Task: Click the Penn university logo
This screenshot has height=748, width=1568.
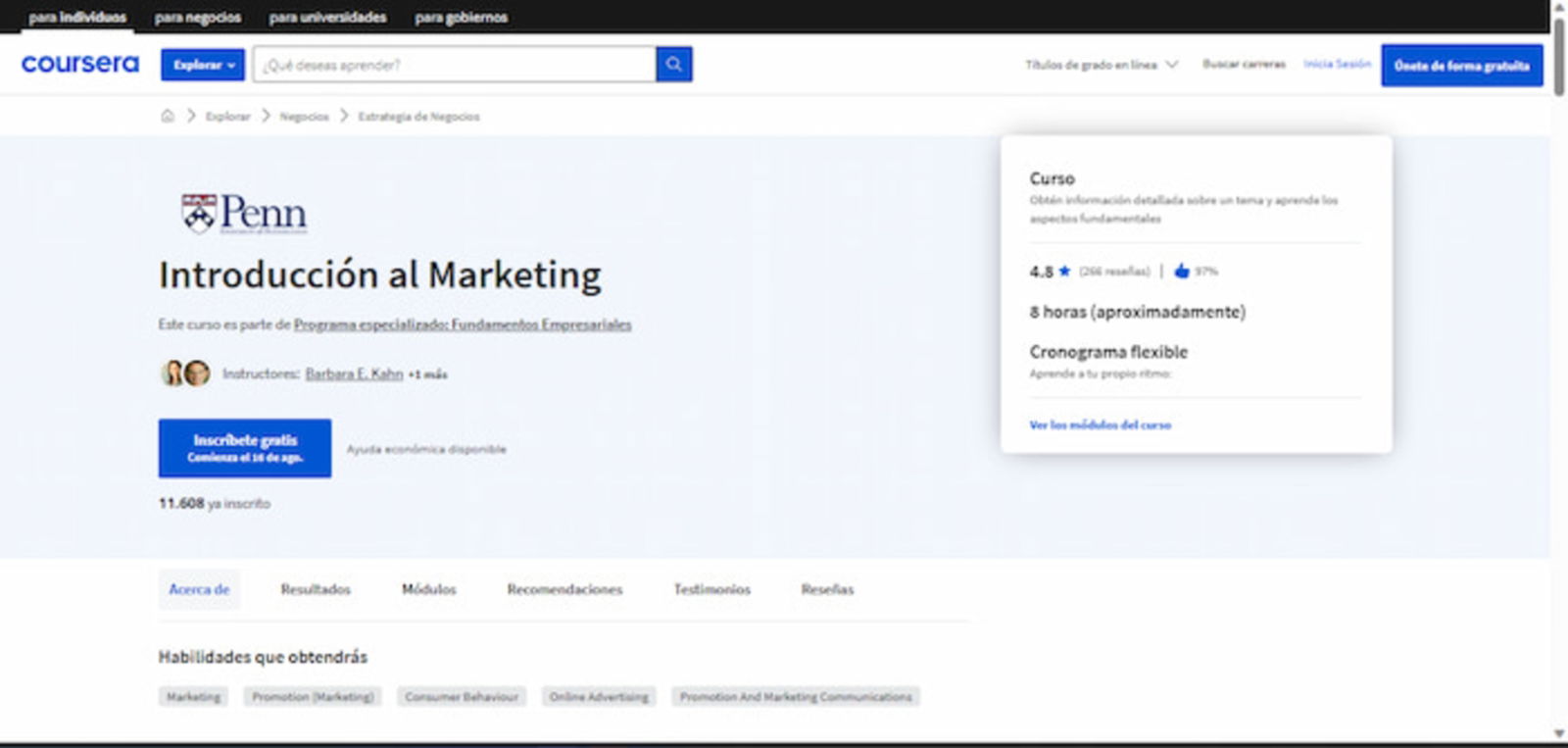Action: pyautogui.click(x=244, y=213)
